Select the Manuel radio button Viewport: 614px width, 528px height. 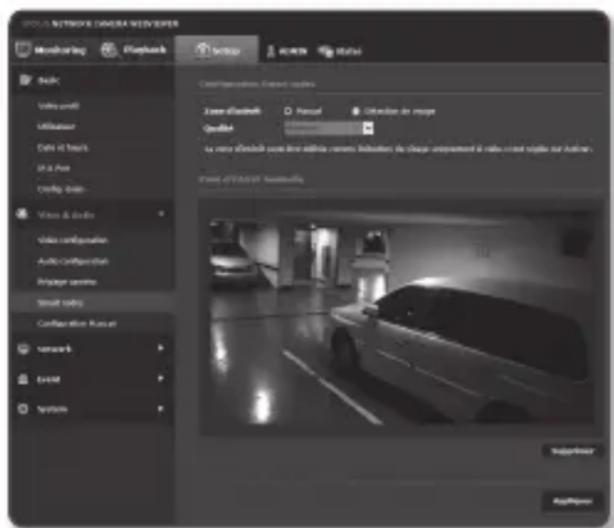(288, 111)
